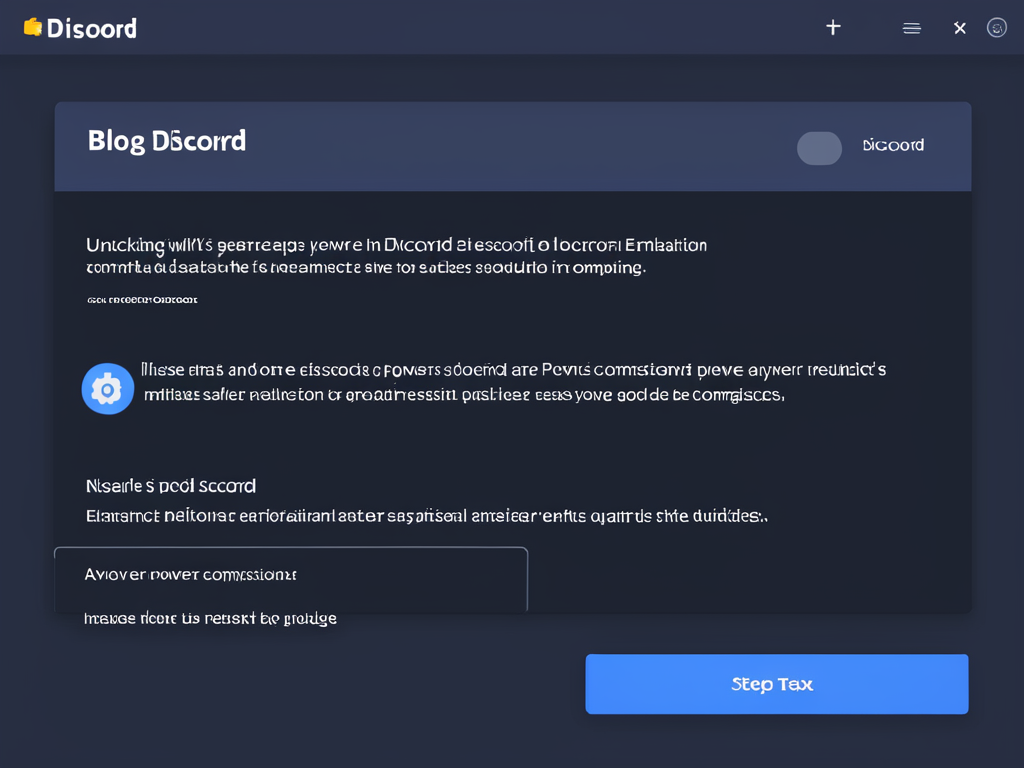Select the Blog Discord header title
Screen dimensions: 1024x768
coord(166,140)
